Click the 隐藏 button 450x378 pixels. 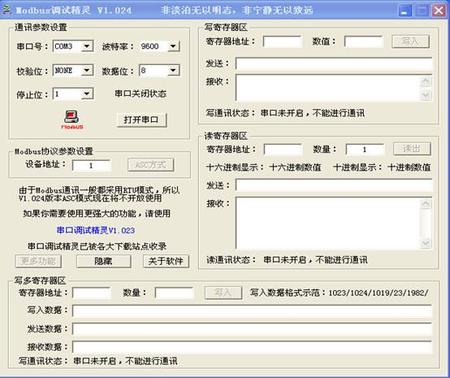(x=103, y=261)
